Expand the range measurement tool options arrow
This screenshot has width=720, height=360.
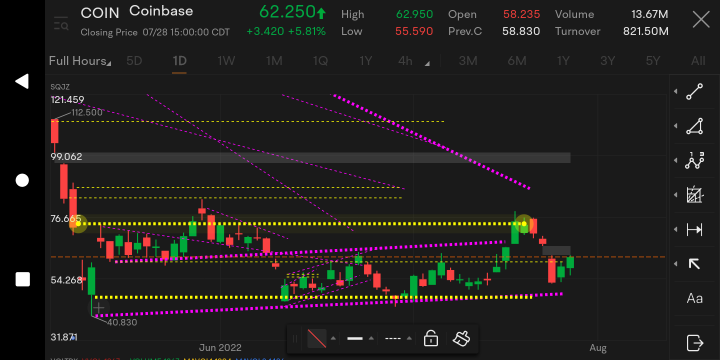pos(675,230)
